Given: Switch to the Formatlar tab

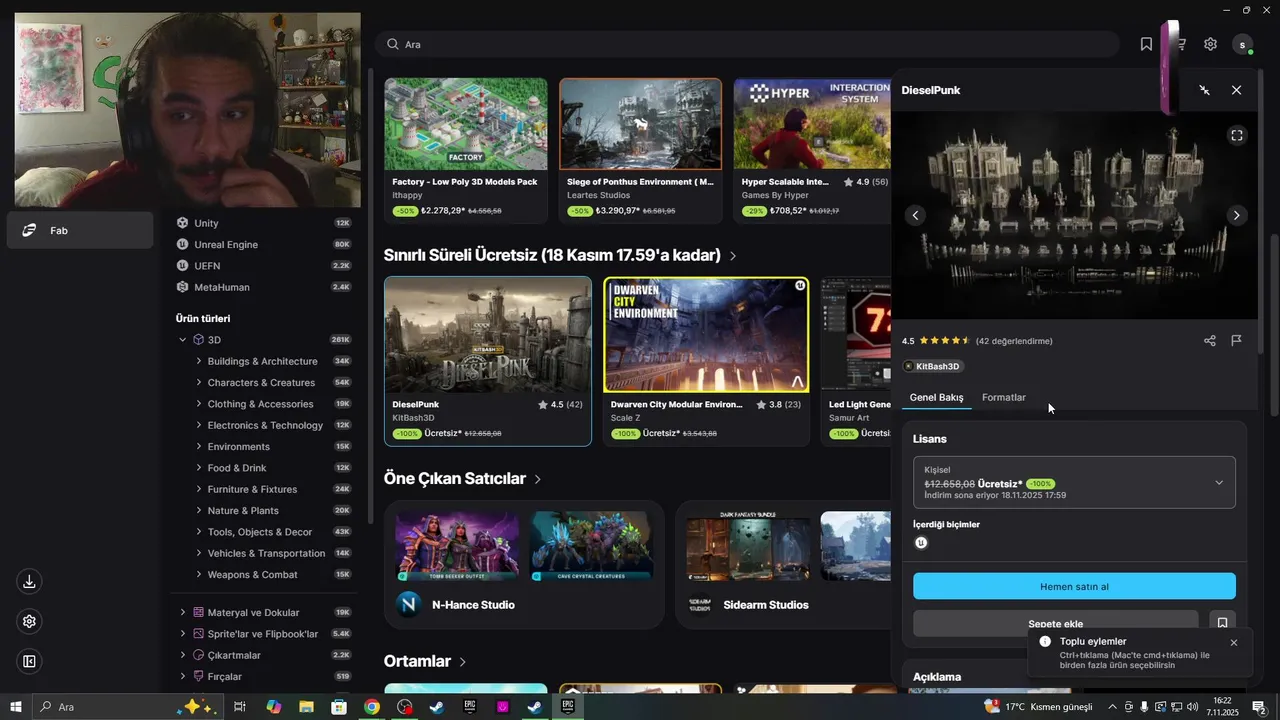Looking at the screenshot, I should click(1004, 397).
